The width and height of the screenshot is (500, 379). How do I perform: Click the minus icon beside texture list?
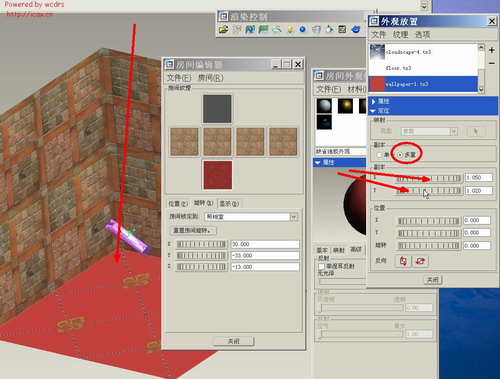tap(492, 63)
